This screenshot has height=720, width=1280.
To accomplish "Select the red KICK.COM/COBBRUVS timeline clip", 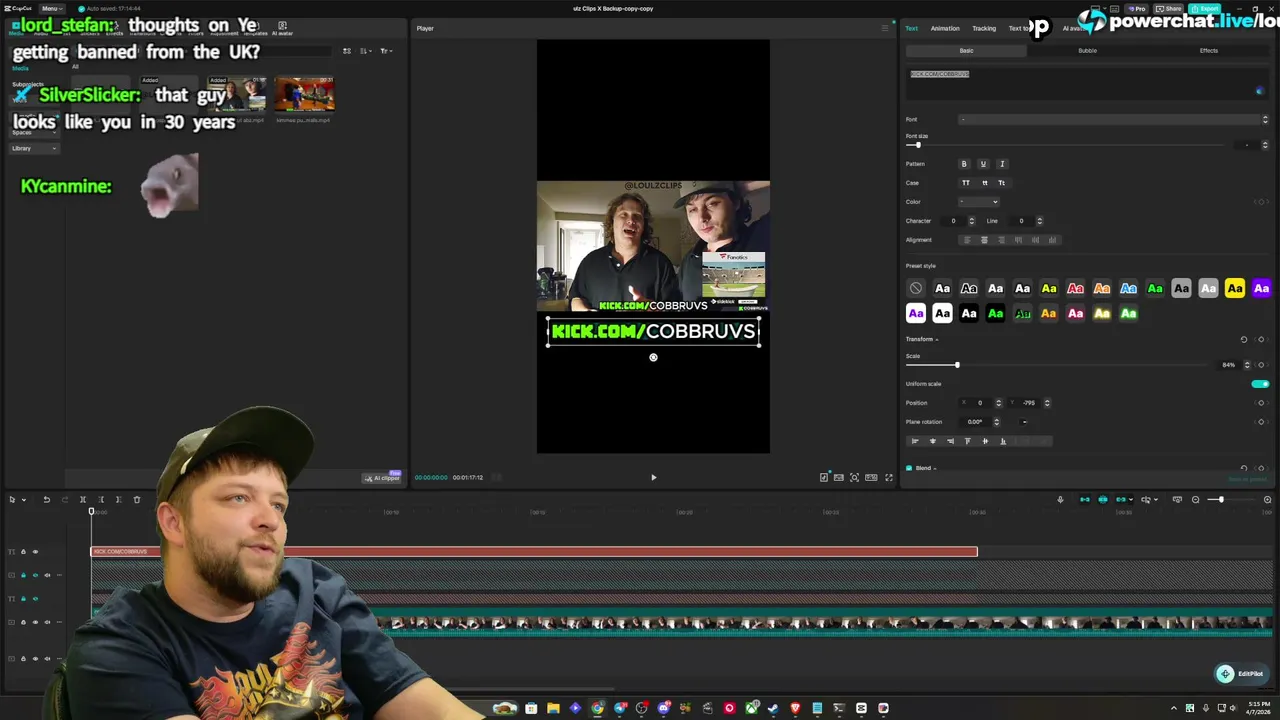I will tap(534, 552).
